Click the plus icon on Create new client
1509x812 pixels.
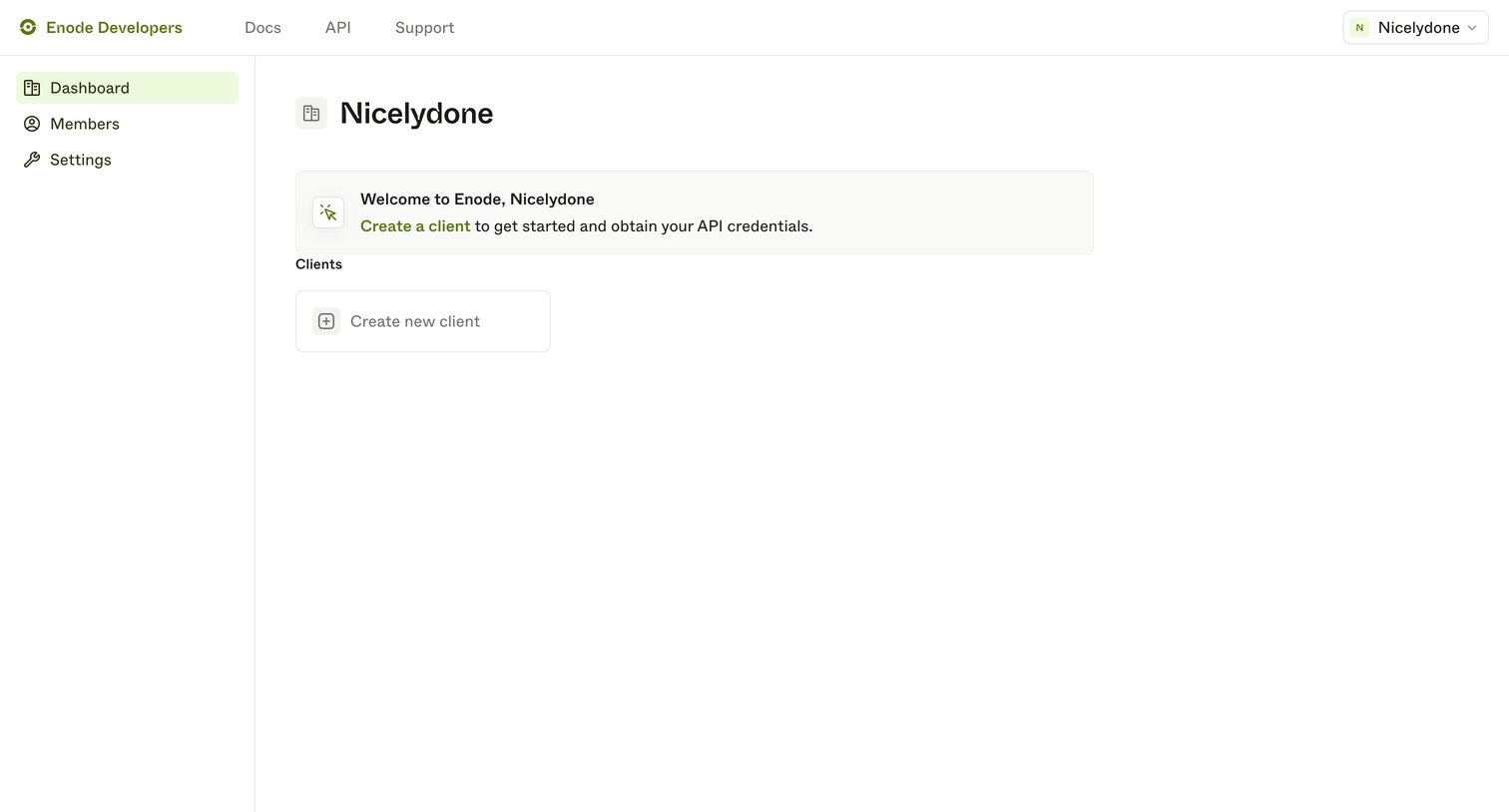tap(326, 321)
